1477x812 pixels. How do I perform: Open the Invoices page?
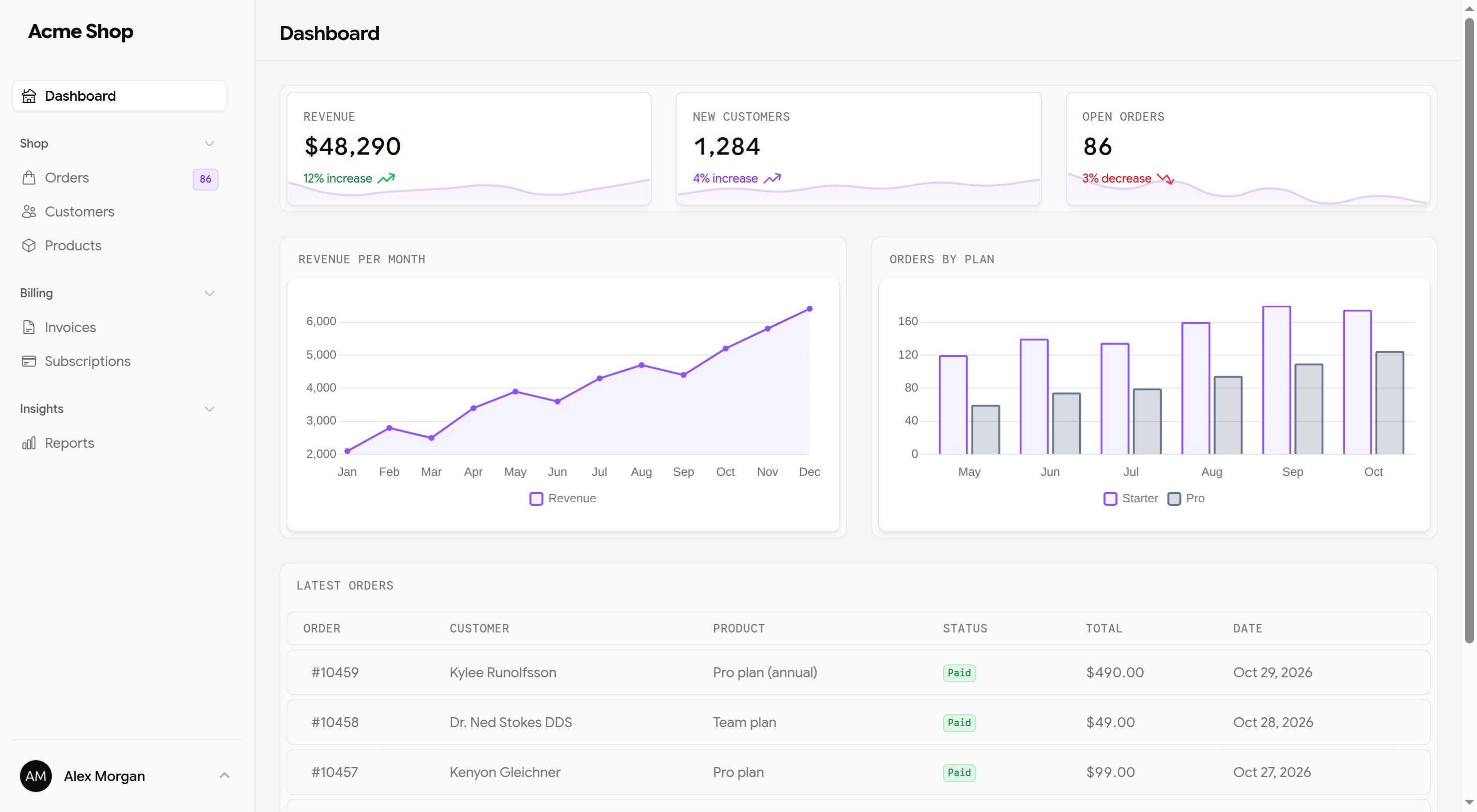pos(119,327)
